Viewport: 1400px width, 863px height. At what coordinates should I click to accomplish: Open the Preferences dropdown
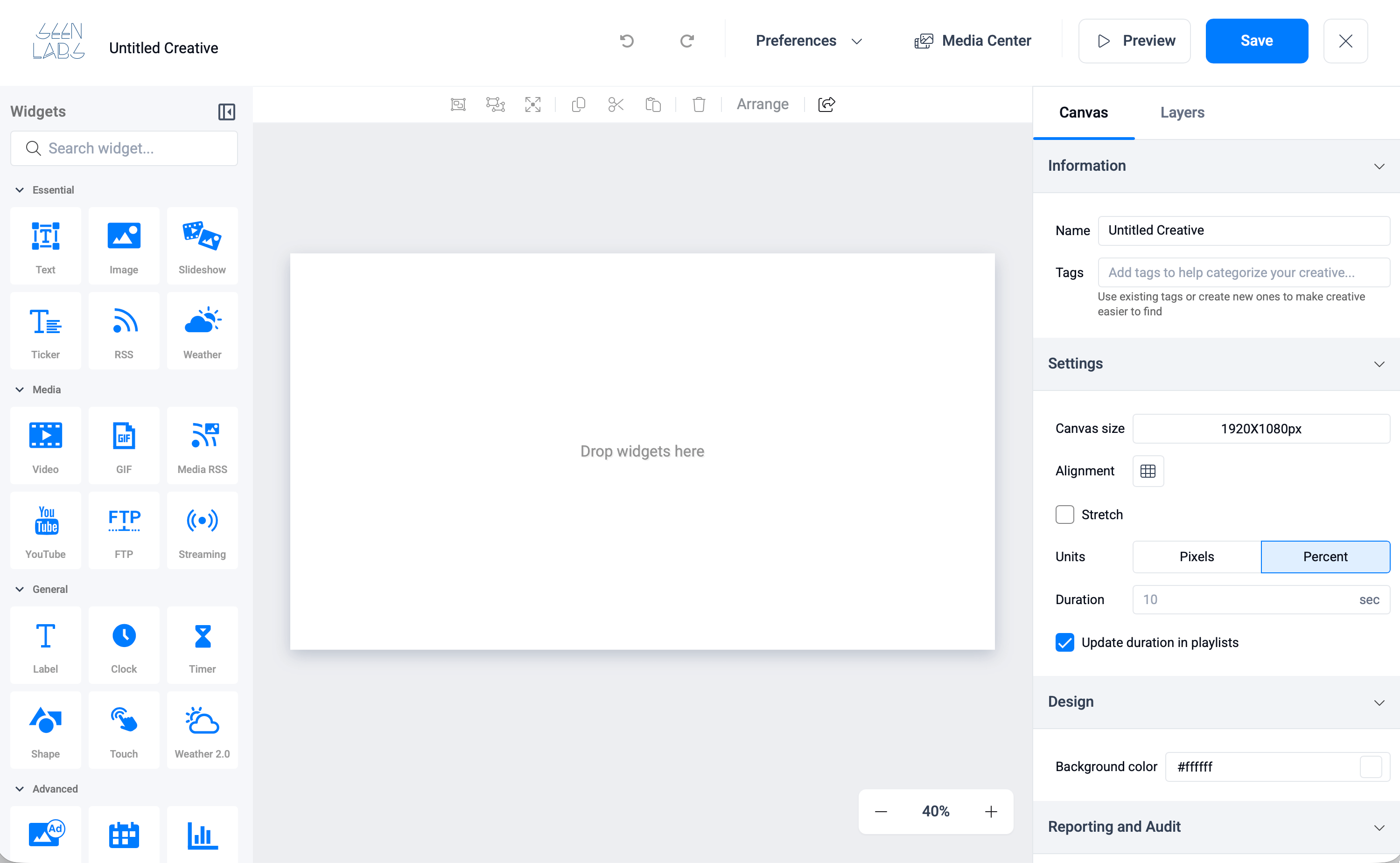808,41
